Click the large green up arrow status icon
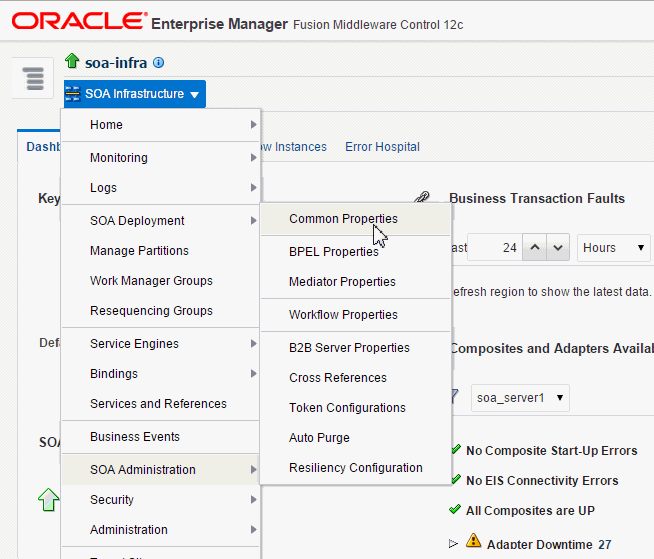This screenshot has width=654, height=559. coord(48,499)
